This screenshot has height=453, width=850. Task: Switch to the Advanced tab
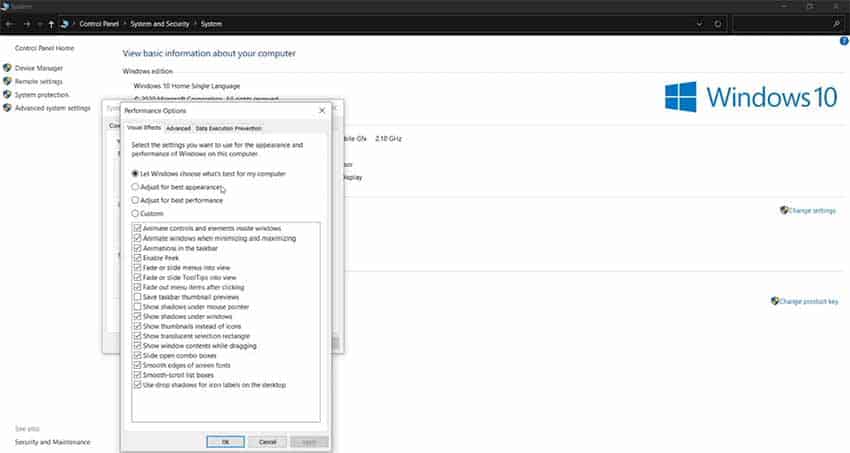tap(178, 128)
